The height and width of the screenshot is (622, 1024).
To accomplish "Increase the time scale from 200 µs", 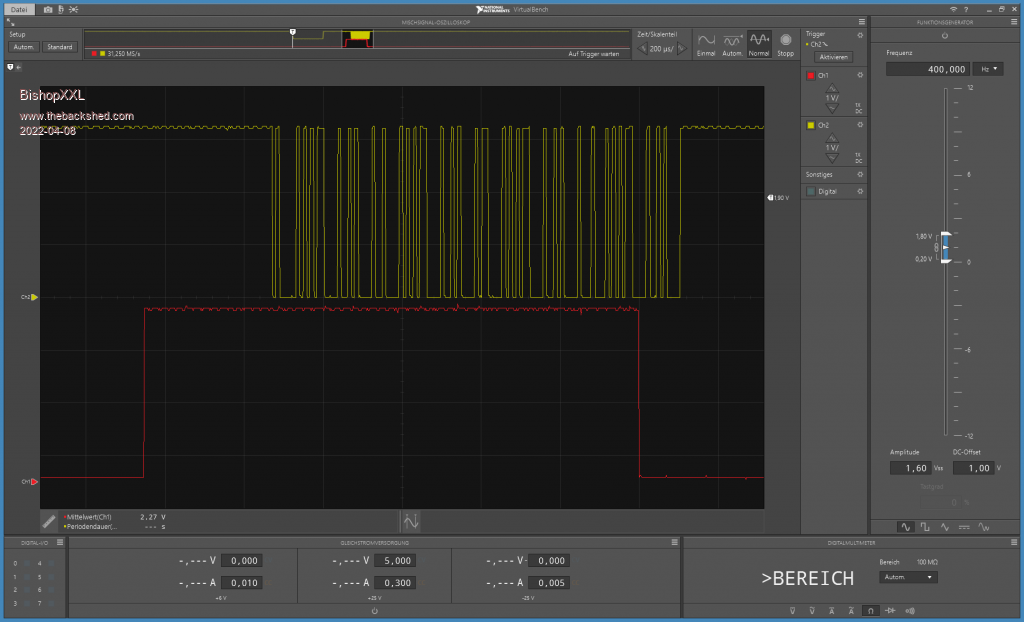I will point(681,48).
